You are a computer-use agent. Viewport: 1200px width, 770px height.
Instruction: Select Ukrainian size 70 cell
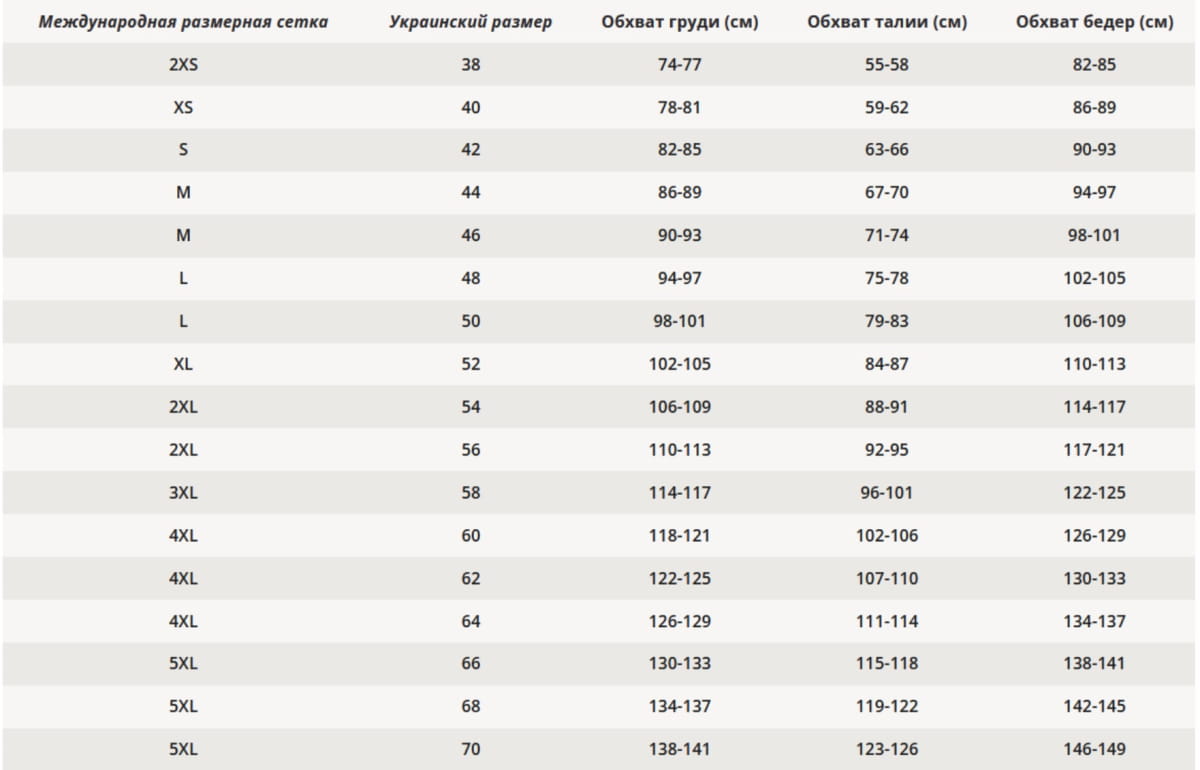(x=470, y=749)
